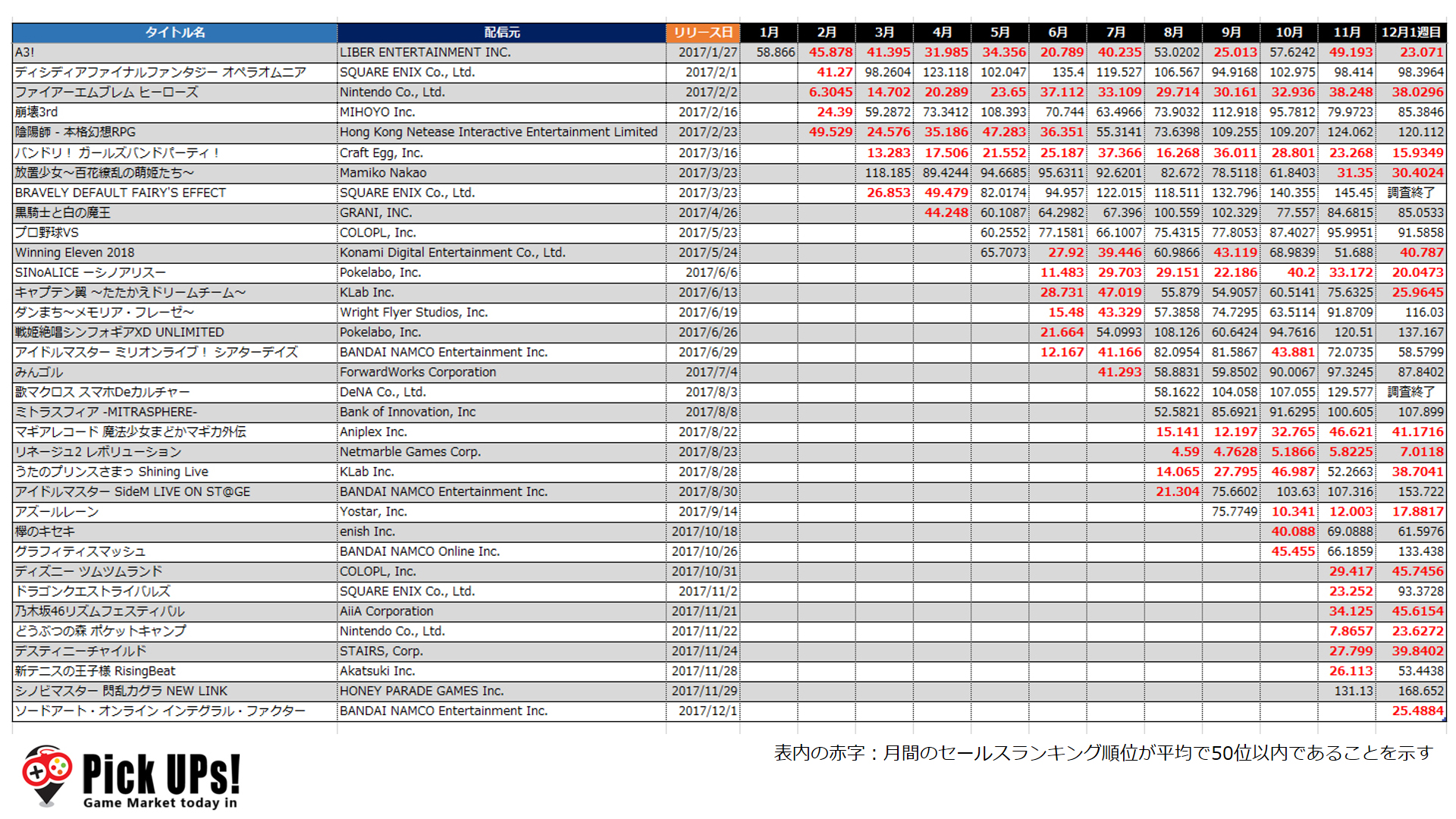This screenshot has width=1456, height=819.
Task: Click the red 6.3045 value
Action: 827,93
